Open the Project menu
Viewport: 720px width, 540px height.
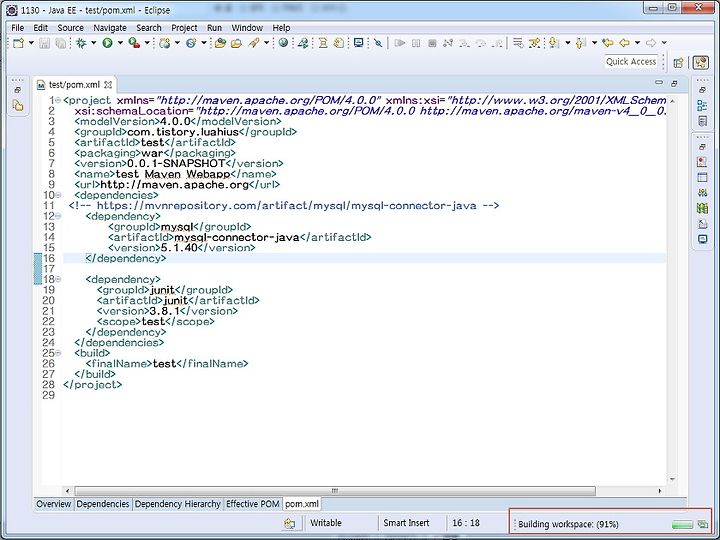(x=184, y=28)
